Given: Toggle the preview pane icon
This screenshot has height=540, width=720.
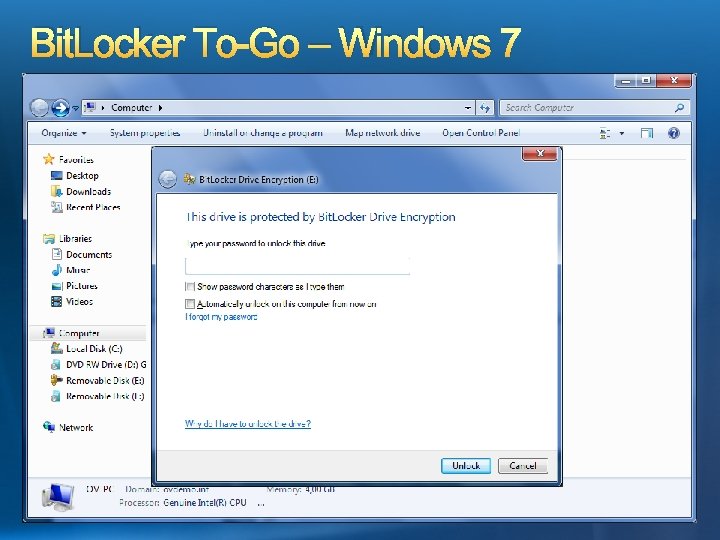Looking at the screenshot, I should (647, 133).
